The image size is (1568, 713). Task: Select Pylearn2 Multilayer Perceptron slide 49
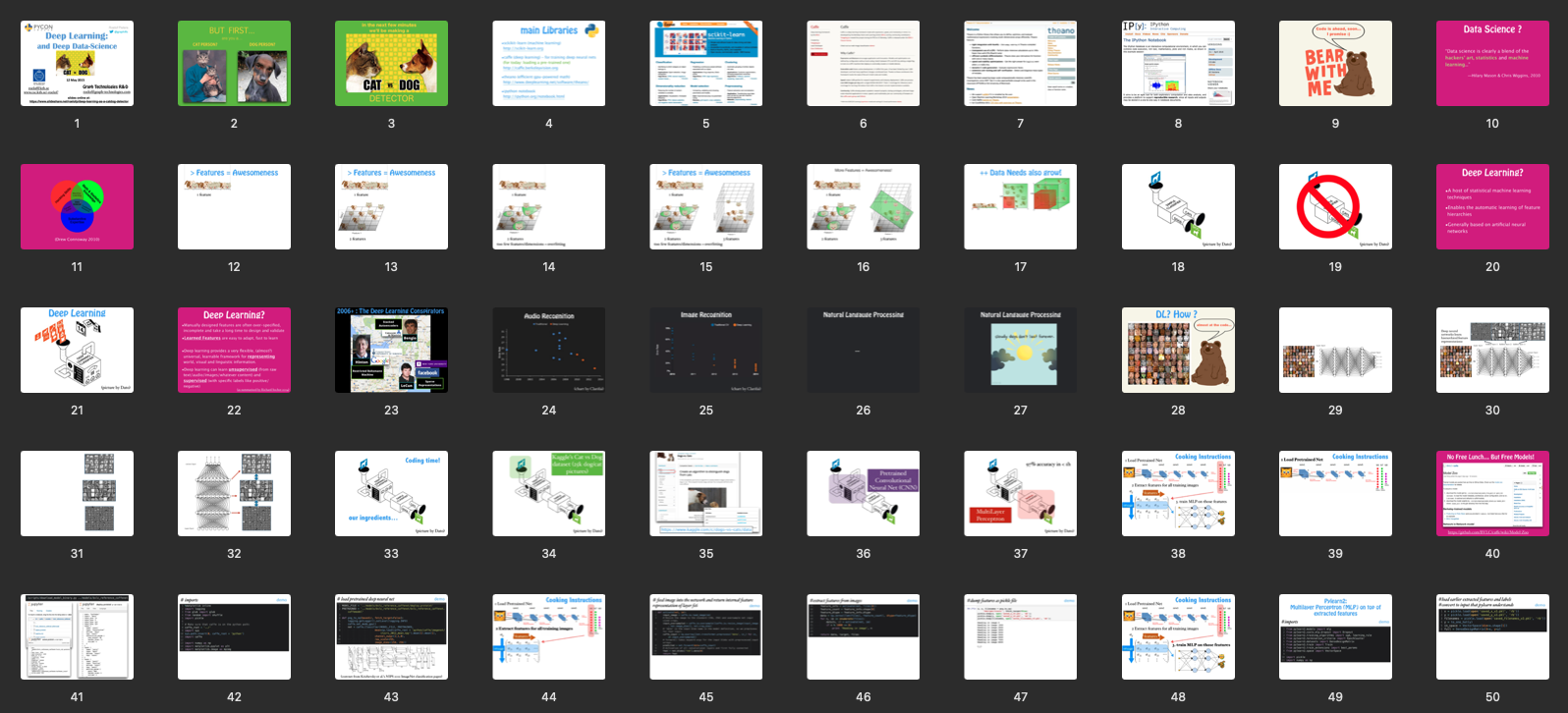pos(1335,636)
